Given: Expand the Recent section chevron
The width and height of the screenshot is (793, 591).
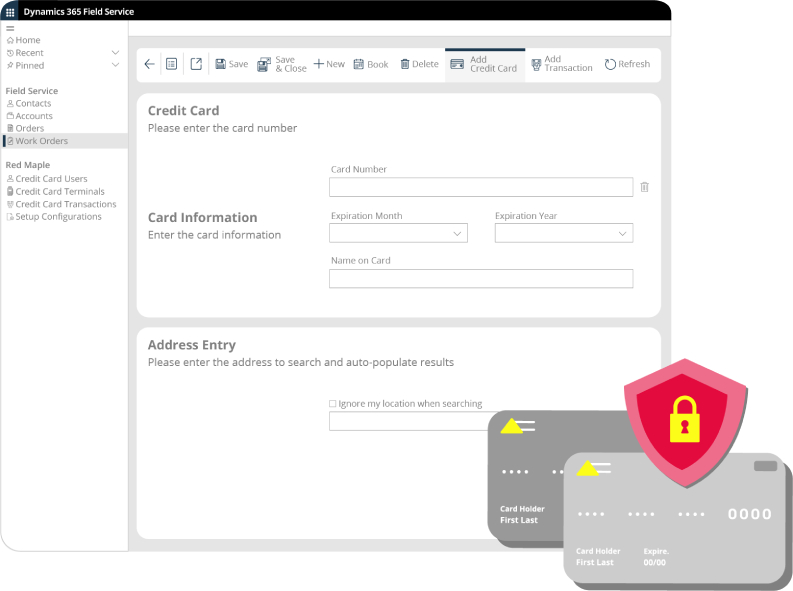Looking at the screenshot, I should click(115, 53).
